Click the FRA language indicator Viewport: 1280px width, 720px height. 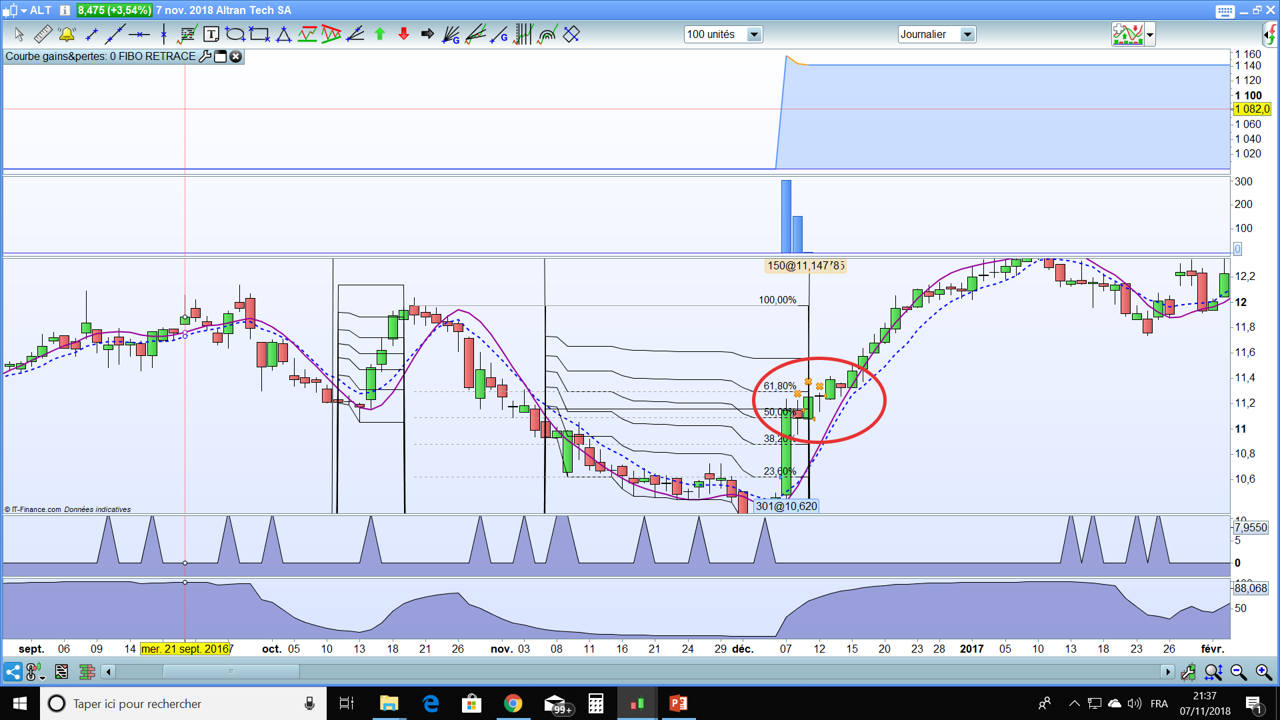pos(1159,704)
